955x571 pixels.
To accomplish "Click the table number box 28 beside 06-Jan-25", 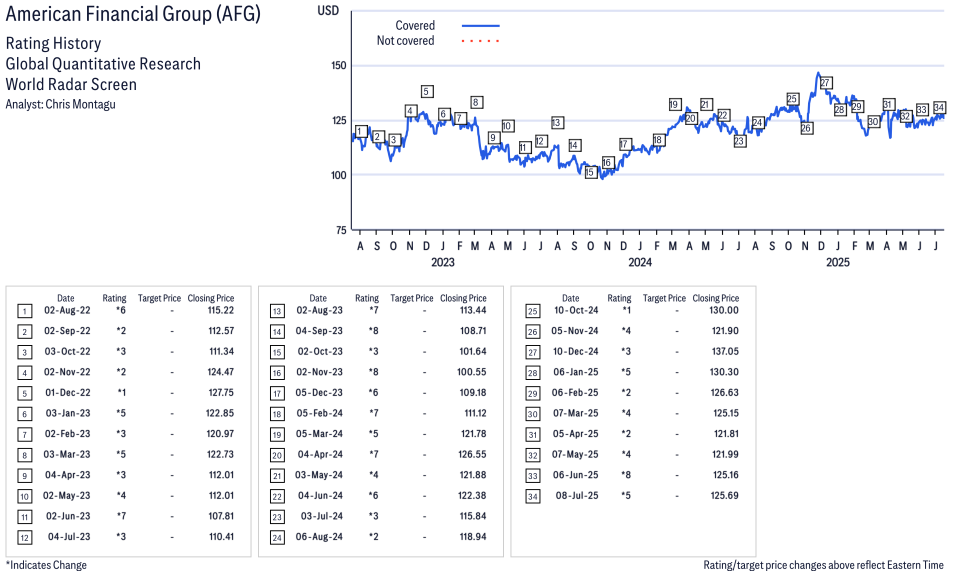I will (x=532, y=373).
